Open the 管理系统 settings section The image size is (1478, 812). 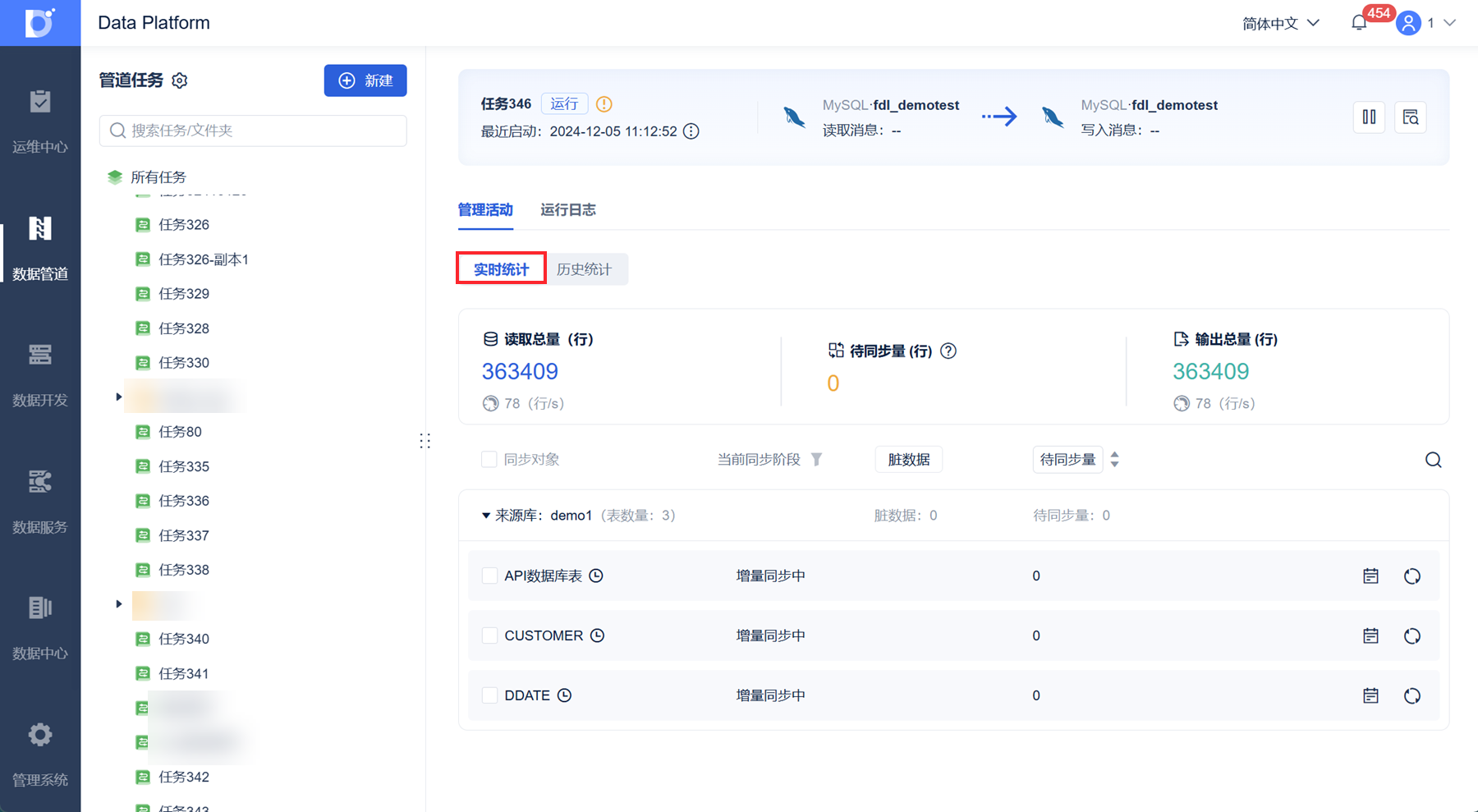(40, 755)
